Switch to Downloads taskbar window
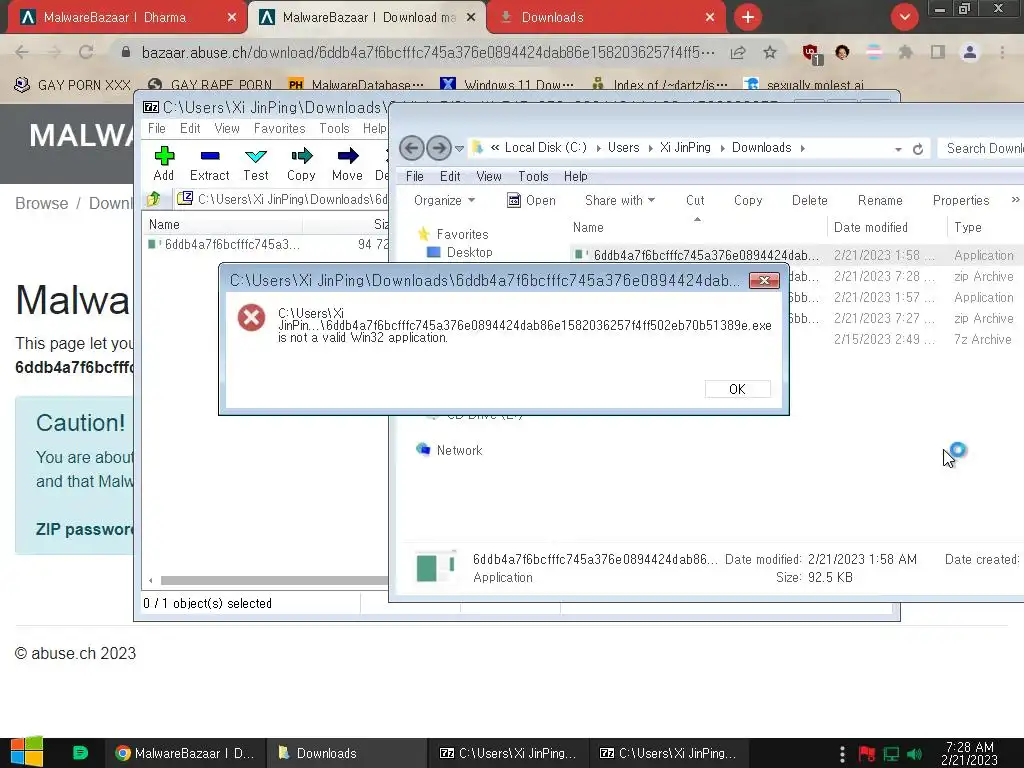 pyautogui.click(x=346, y=753)
